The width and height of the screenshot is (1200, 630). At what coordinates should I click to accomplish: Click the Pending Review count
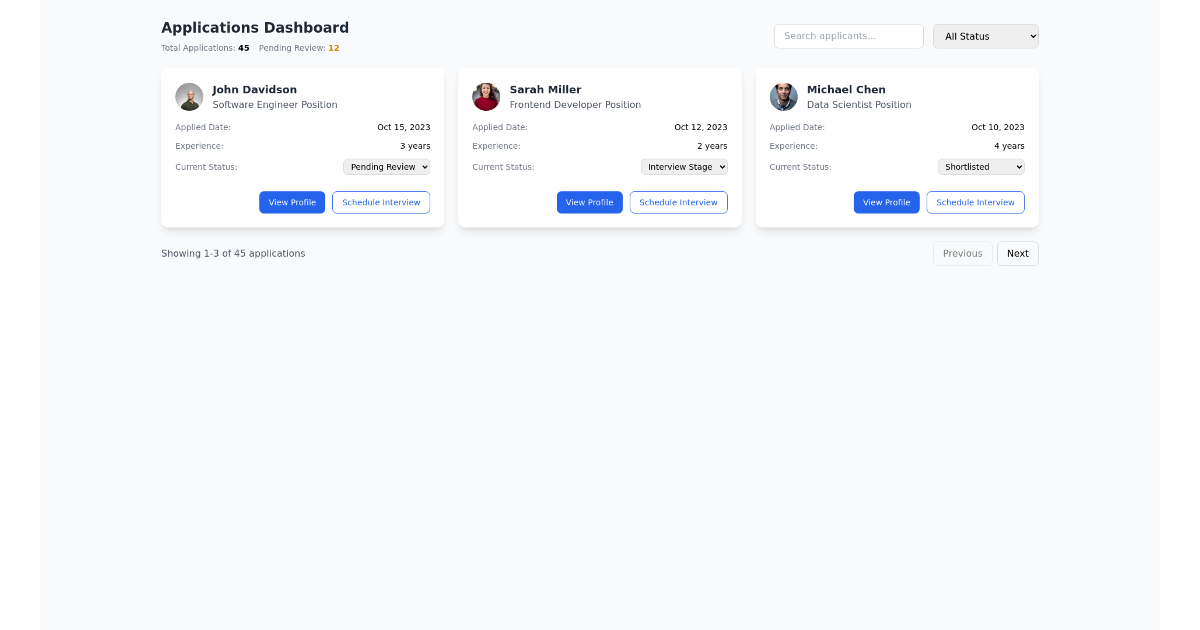click(x=333, y=47)
